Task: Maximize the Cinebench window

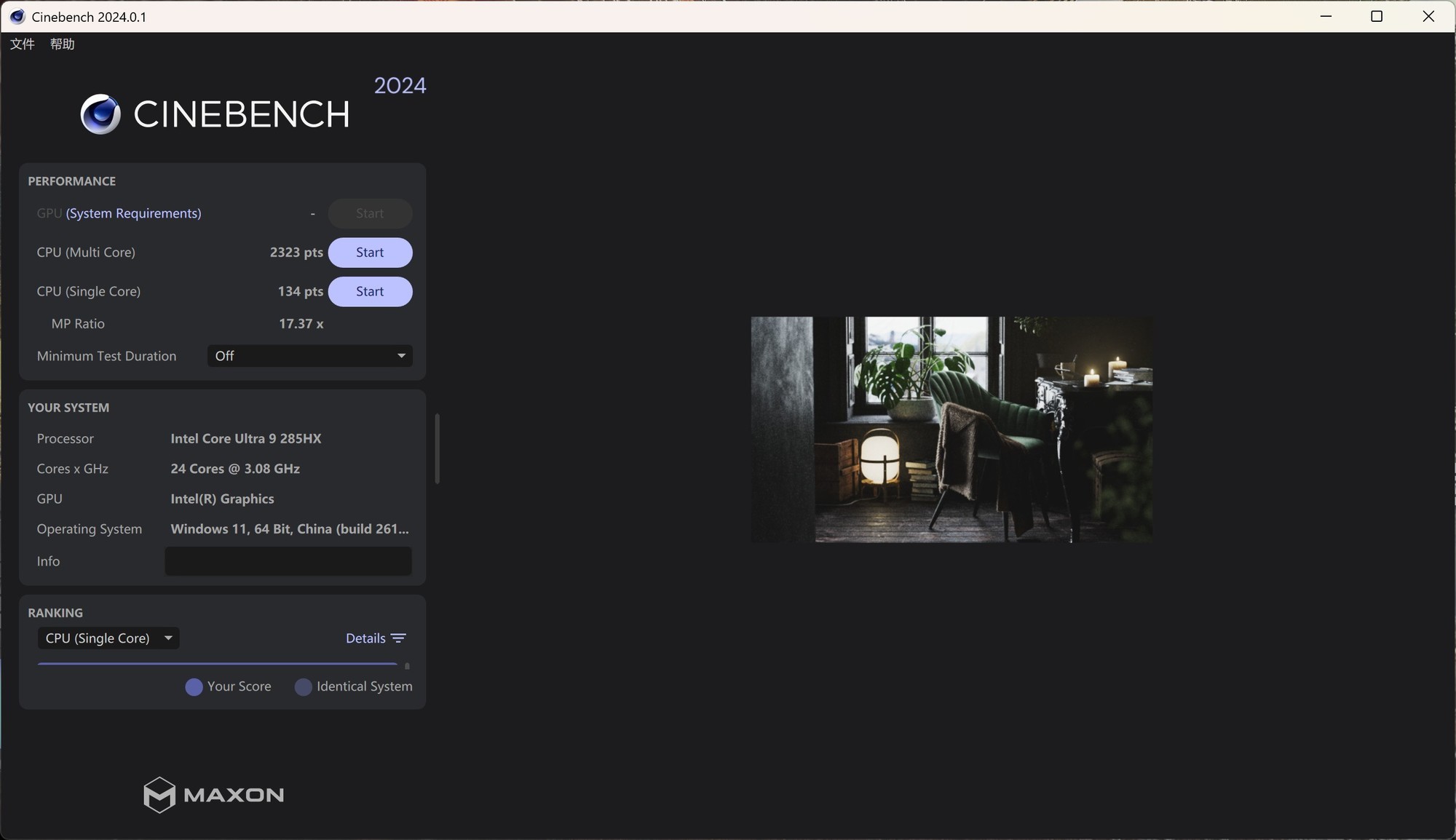Action: pyautogui.click(x=1376, y=17)
